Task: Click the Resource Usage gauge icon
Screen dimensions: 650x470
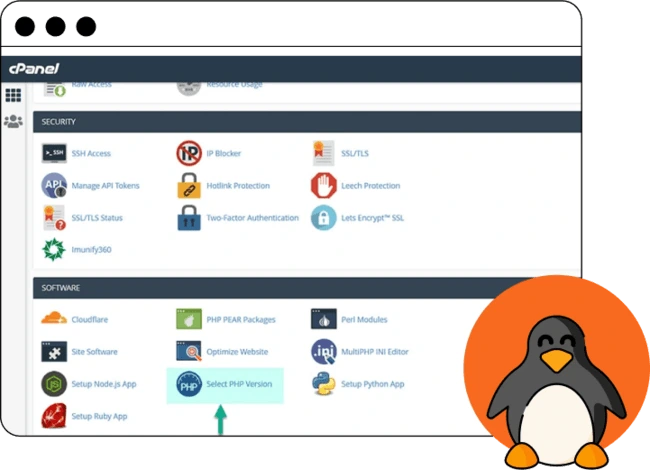Action: (x=189, y=88)
